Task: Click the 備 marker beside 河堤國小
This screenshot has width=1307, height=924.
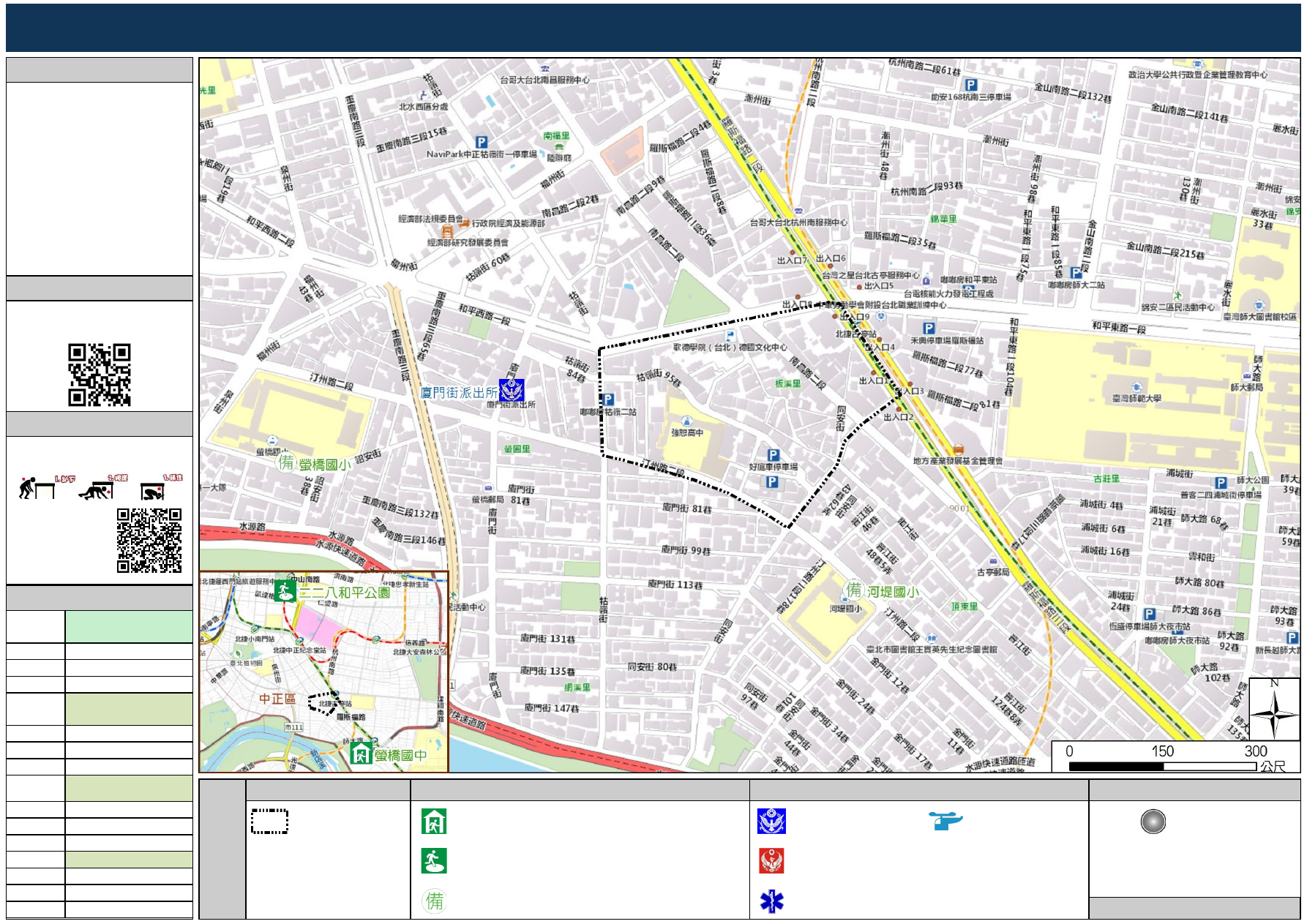Action: tap(854, 590)
